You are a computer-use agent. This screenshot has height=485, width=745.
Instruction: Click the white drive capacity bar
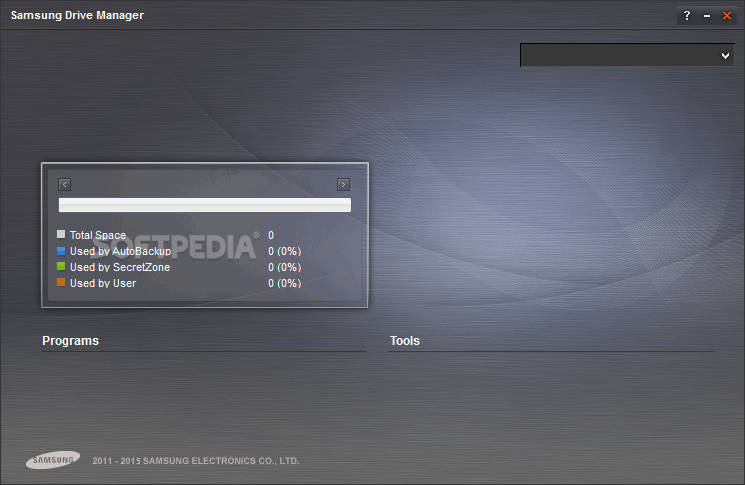205,205
